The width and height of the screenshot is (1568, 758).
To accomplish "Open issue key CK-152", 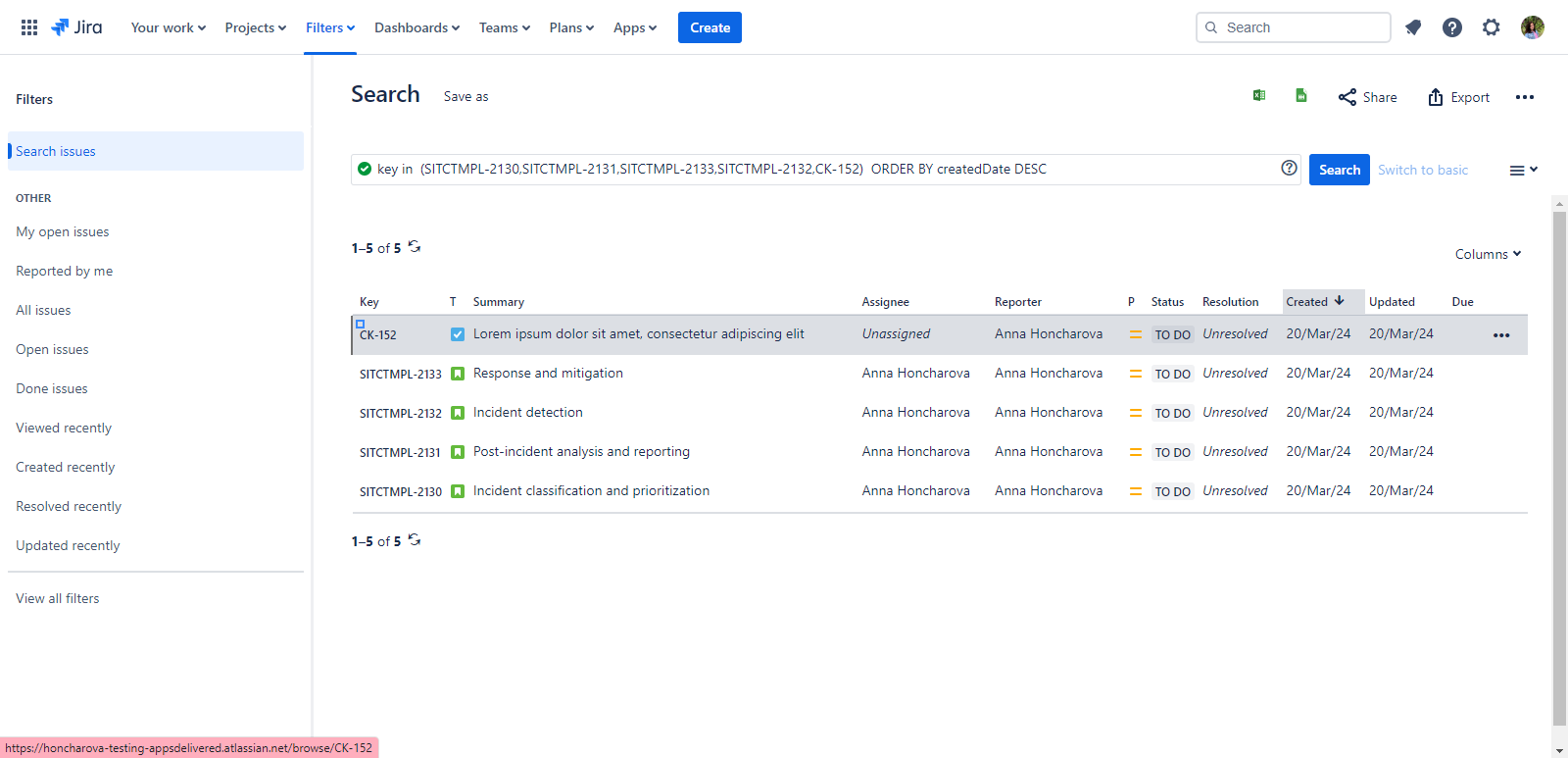I will [x=378, y=335].
